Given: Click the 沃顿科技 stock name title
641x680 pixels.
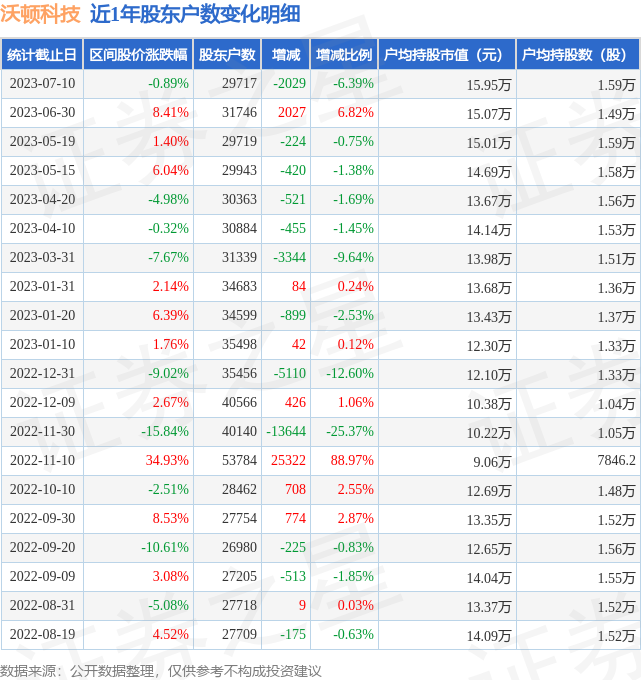Looking at the screenshot, I should (41, 14).
